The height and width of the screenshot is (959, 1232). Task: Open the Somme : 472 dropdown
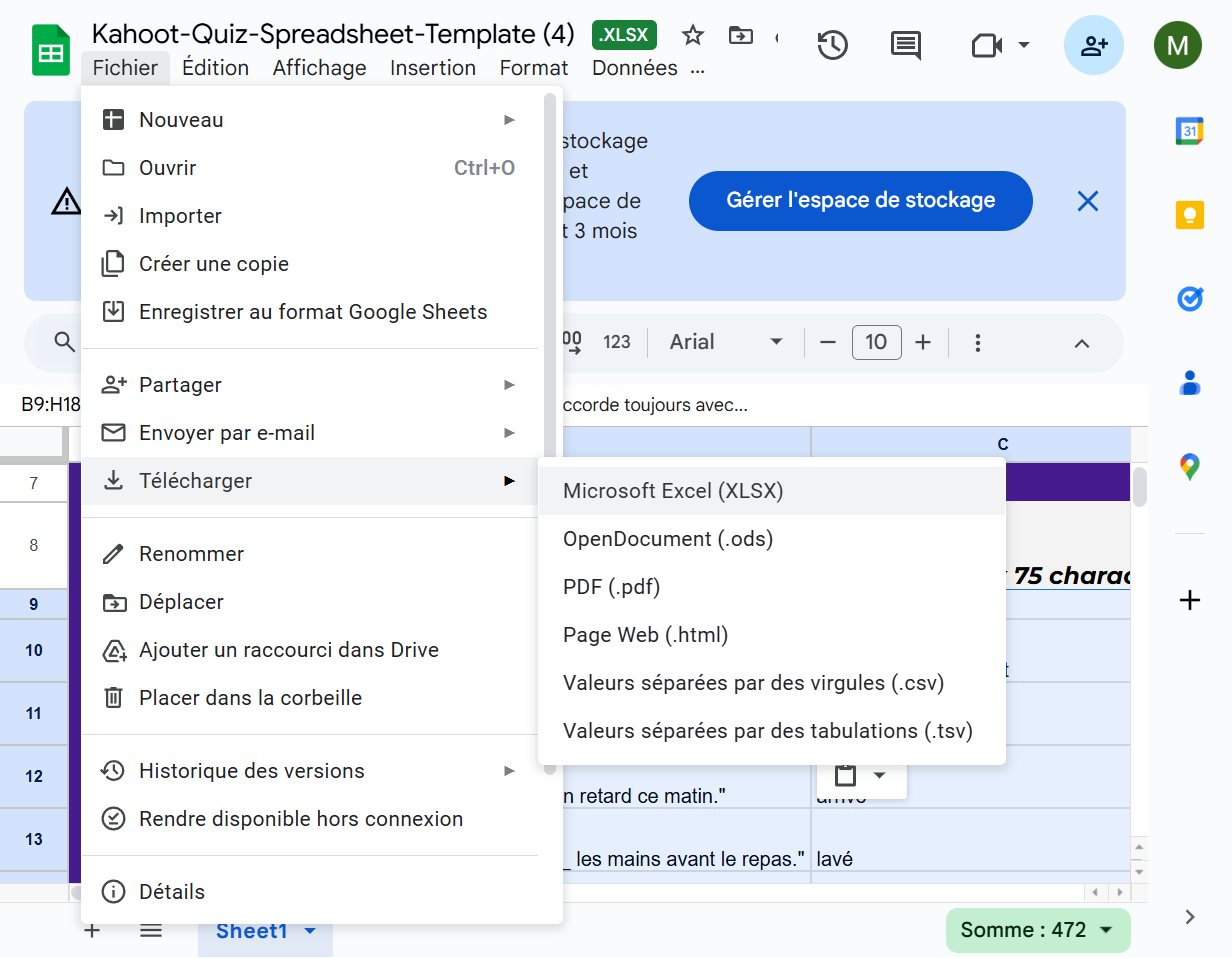click(x=1038, y=930)
